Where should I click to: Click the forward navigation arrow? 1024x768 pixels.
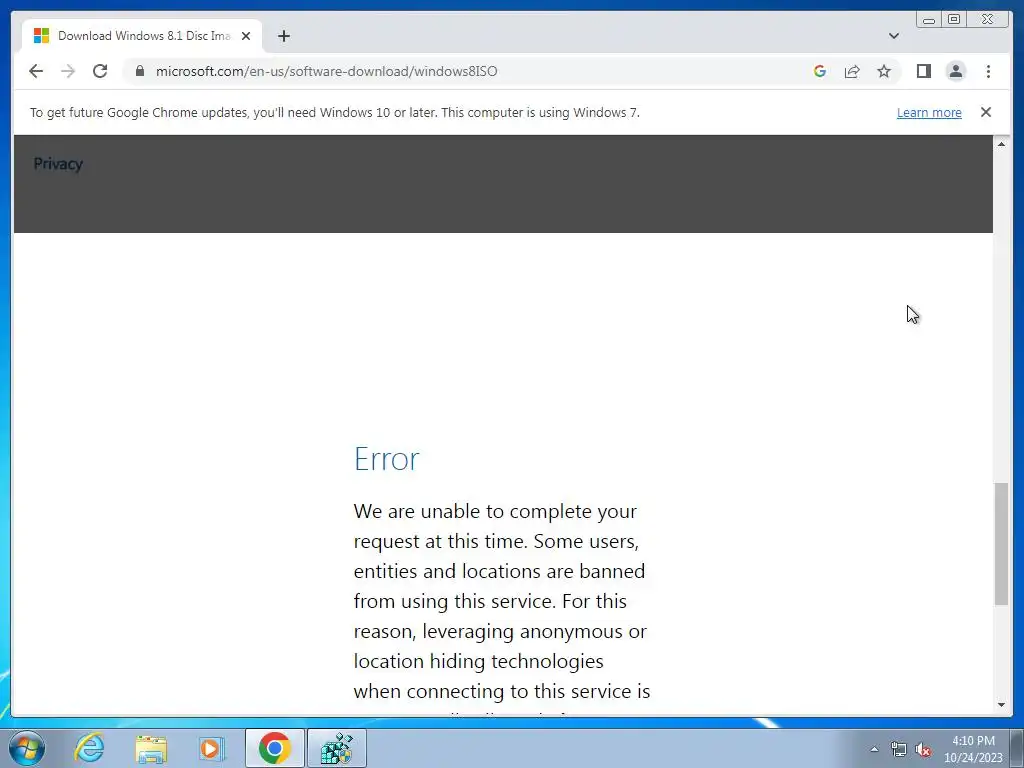[x=68, y=71]
